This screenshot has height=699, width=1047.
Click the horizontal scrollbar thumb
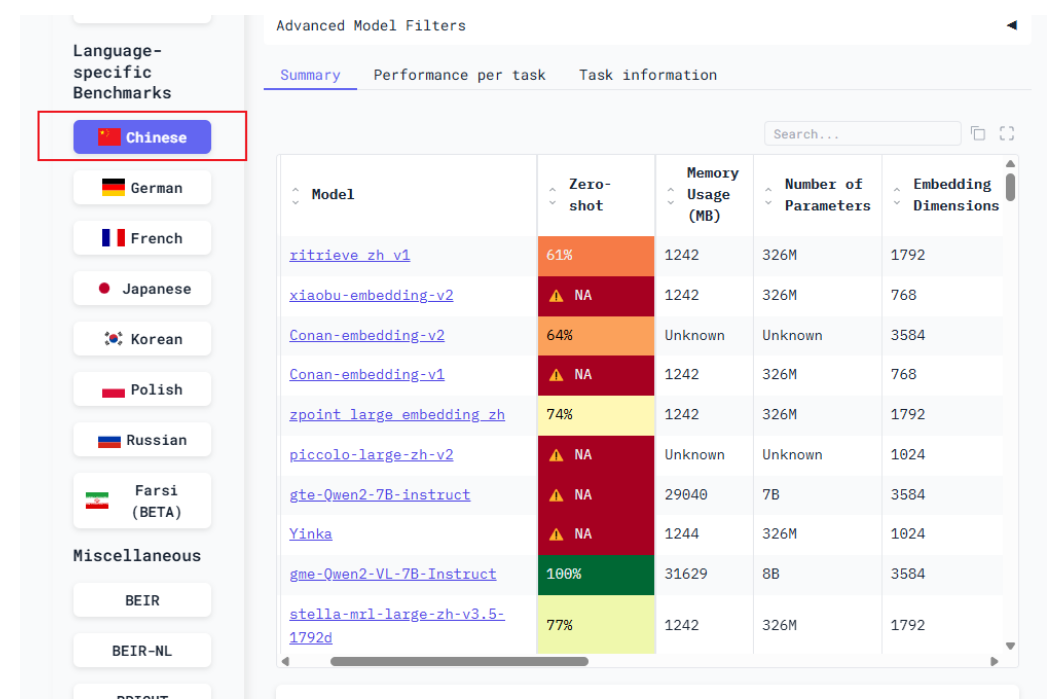coord(459,662)
